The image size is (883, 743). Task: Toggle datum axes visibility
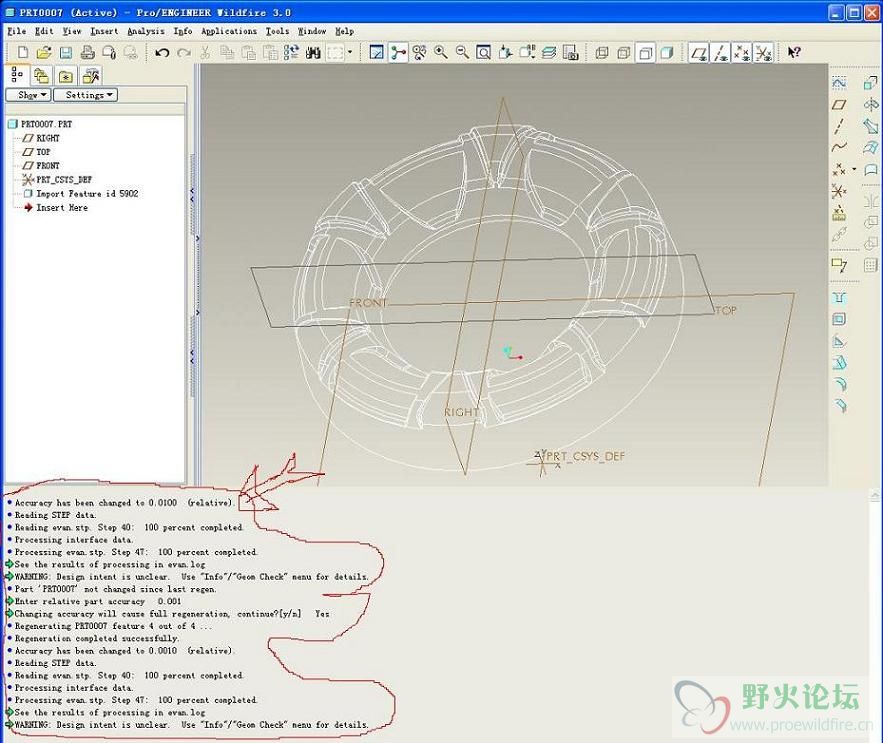[x=721, y=52]
